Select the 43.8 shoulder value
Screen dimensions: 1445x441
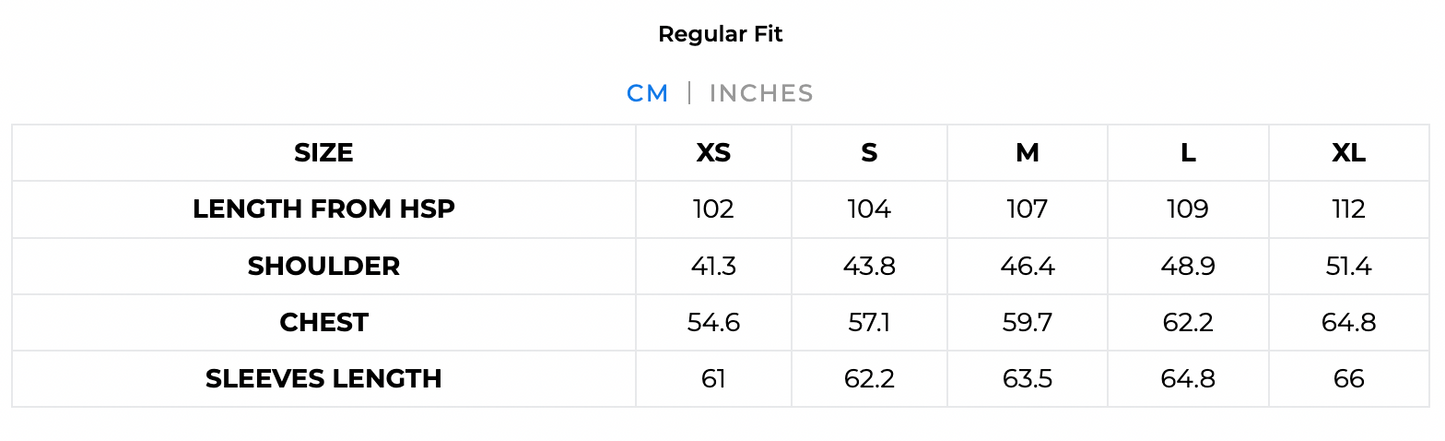pos(869,266)
